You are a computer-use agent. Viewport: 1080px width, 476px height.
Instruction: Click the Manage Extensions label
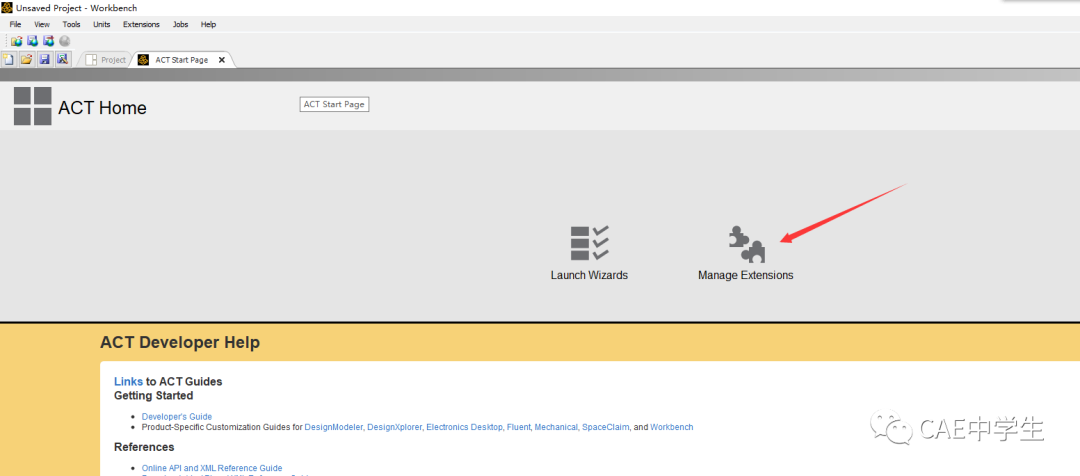tap(746, 275)
